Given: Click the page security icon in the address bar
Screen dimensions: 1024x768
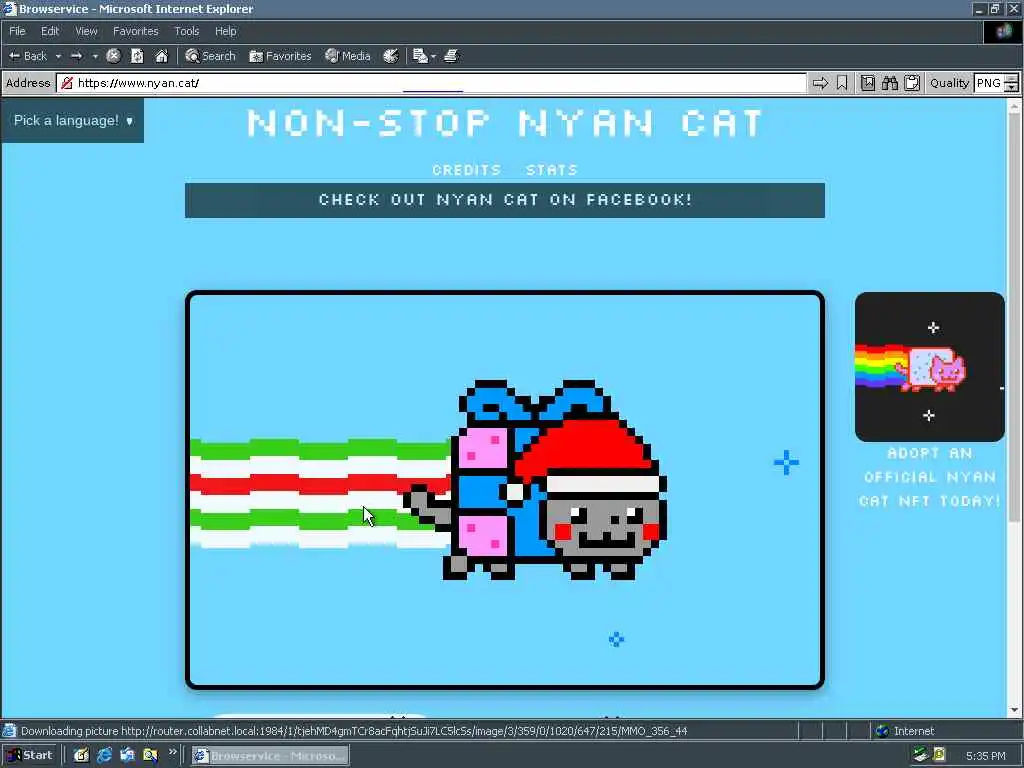Looking at the screenshot, I should (66, 83).
